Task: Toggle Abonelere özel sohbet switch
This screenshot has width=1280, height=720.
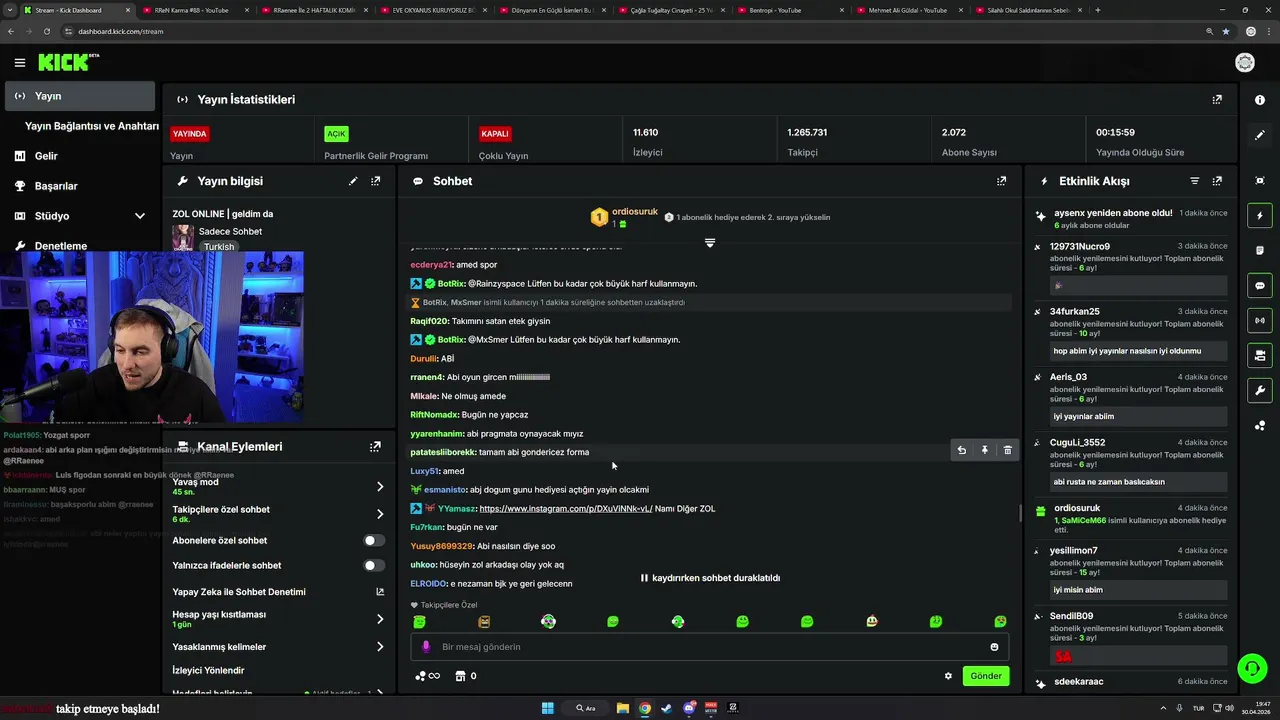Action: pos(373,540)
